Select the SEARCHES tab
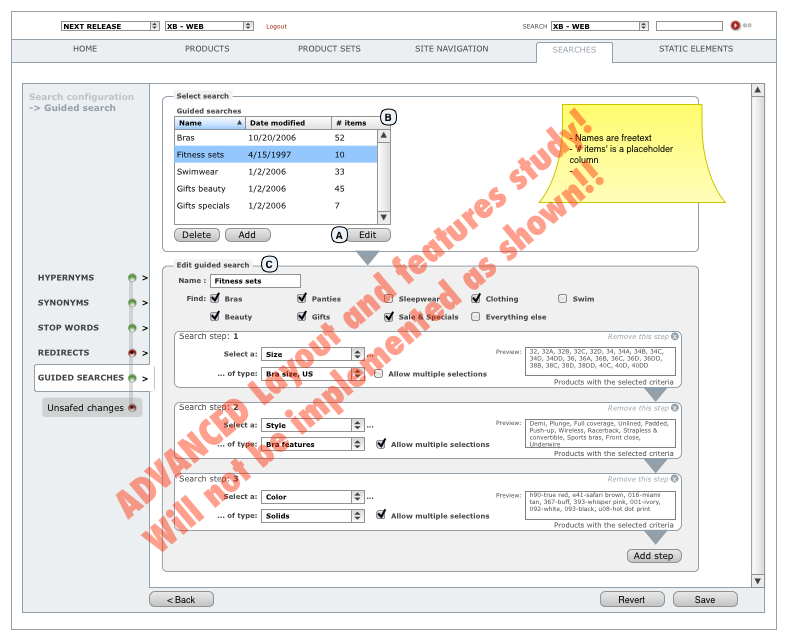This screenshot has height=640, width=788. pyautogui.click(x=574, y=50)
